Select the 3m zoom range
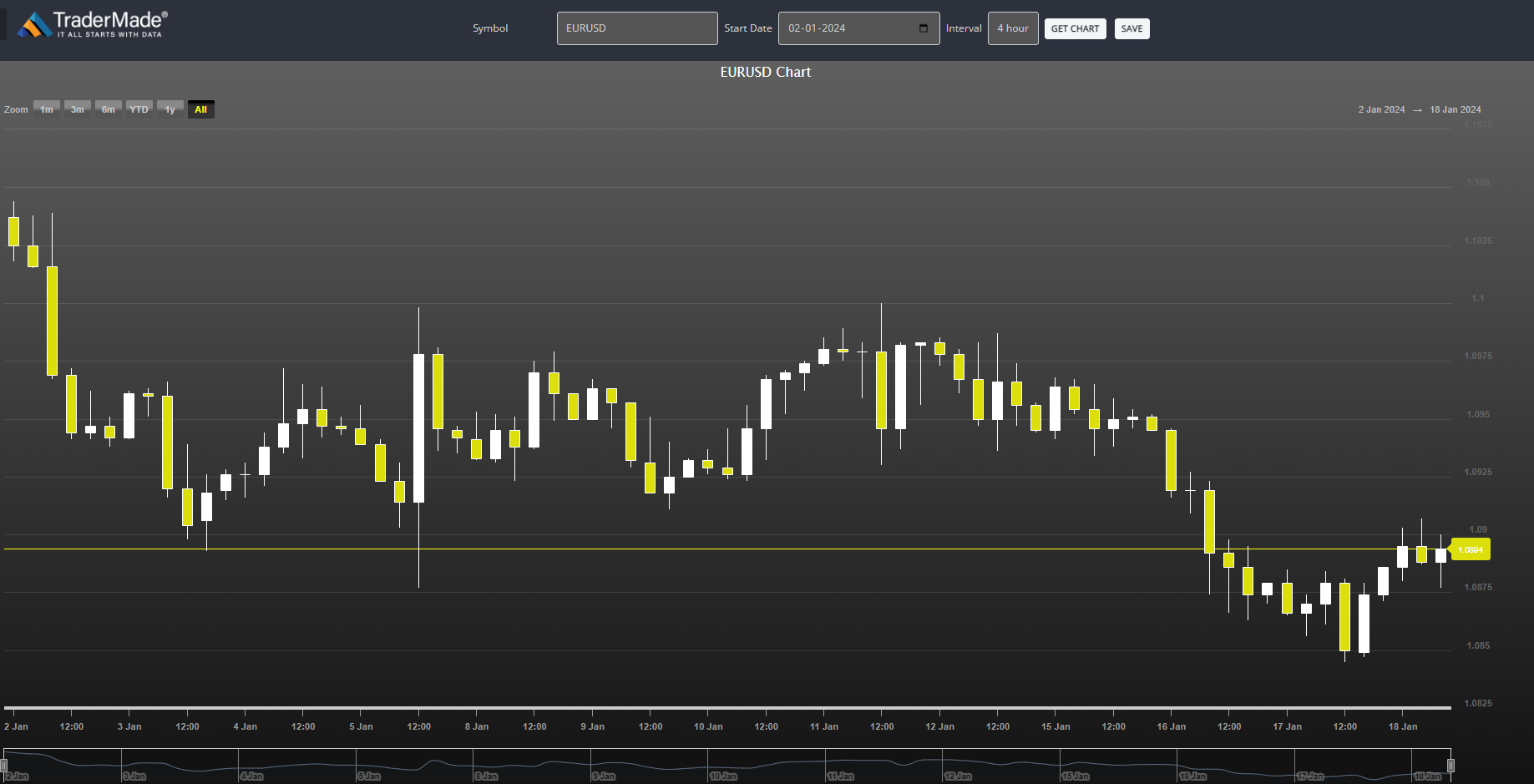Image resolution: width=1534 pixels, height=784 pixels. coord(78,109)
